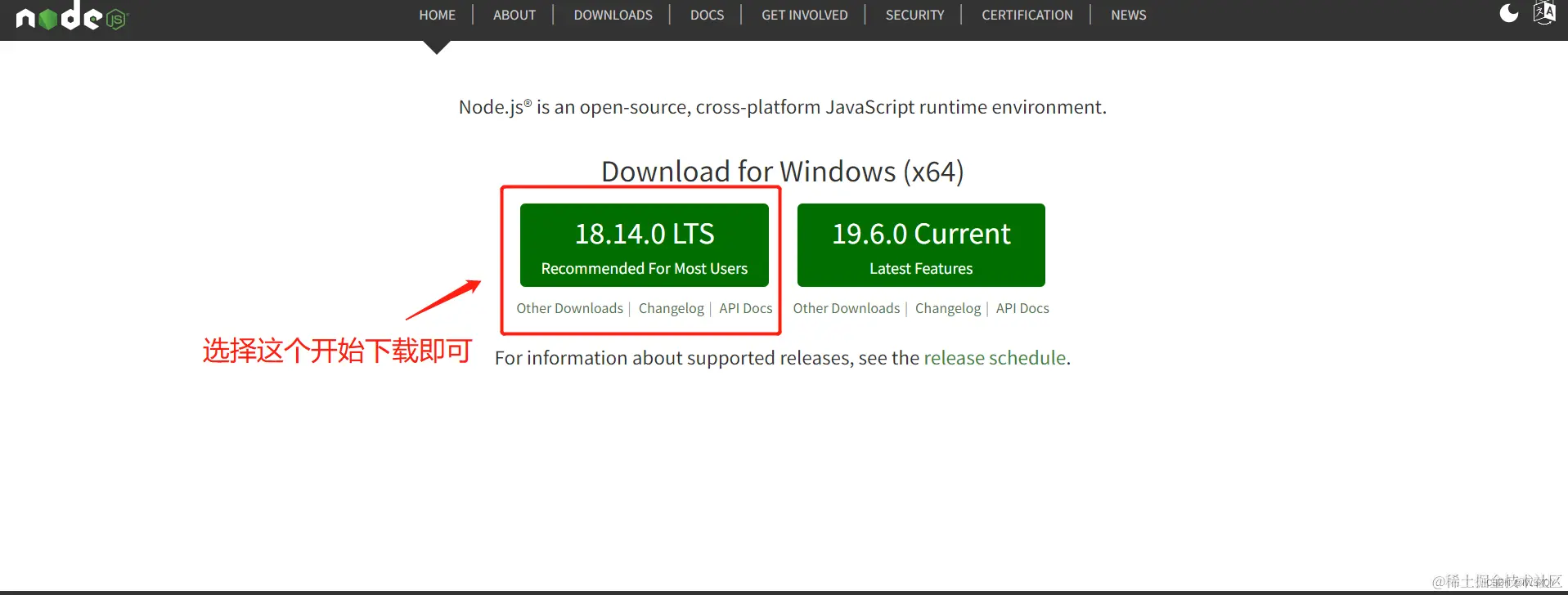View Changelog for 18.14.0 LTS
Image resolution: width=1568 pixels, height=595 pixels.
[672, 308]
